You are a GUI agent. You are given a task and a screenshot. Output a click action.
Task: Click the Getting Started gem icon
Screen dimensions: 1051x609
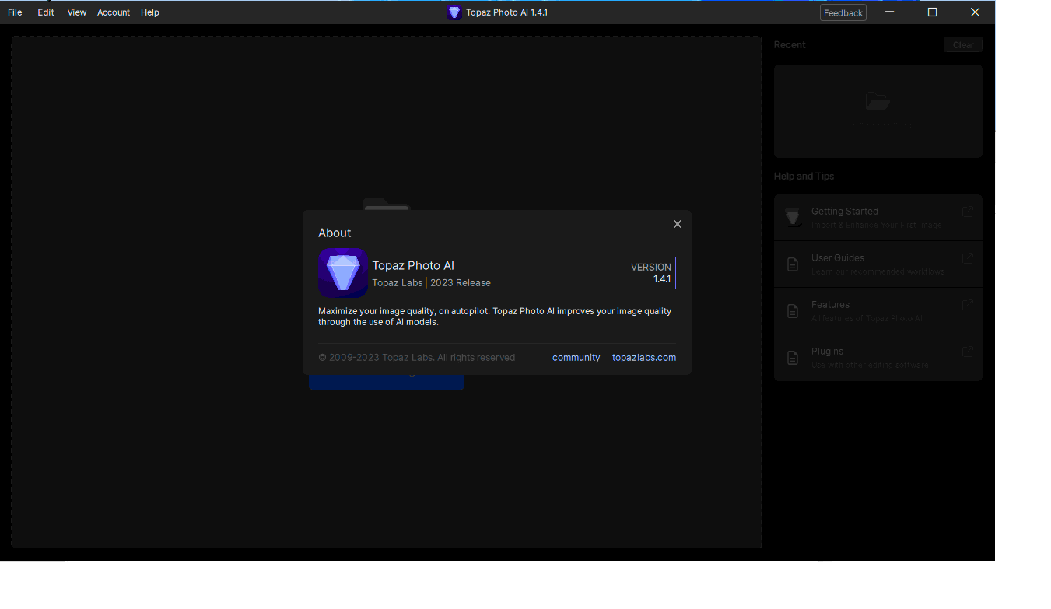792,218
